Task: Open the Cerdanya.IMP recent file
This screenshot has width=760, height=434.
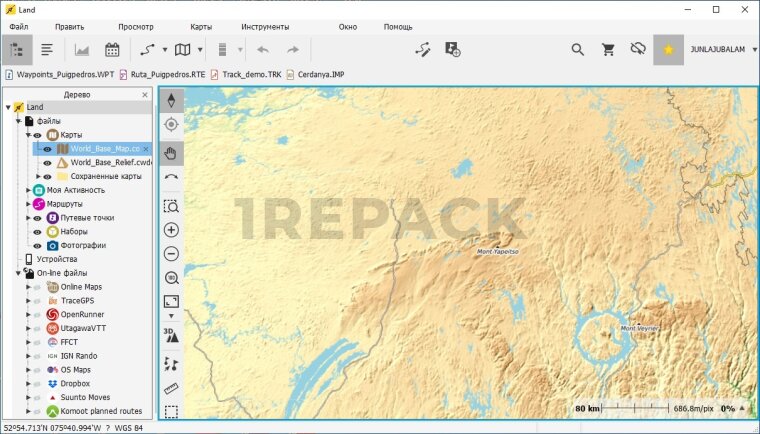Action: pyautogui.click(x=318, y=74)
